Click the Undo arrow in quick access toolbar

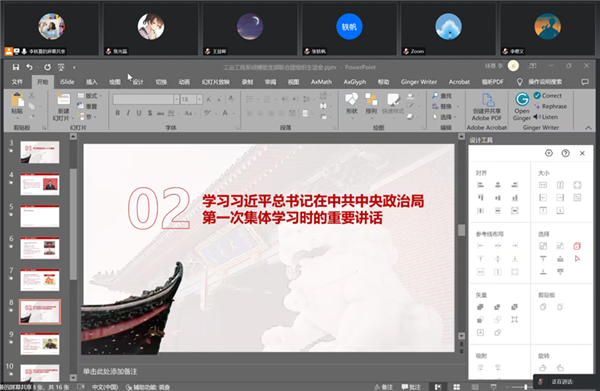coord(29,67)
